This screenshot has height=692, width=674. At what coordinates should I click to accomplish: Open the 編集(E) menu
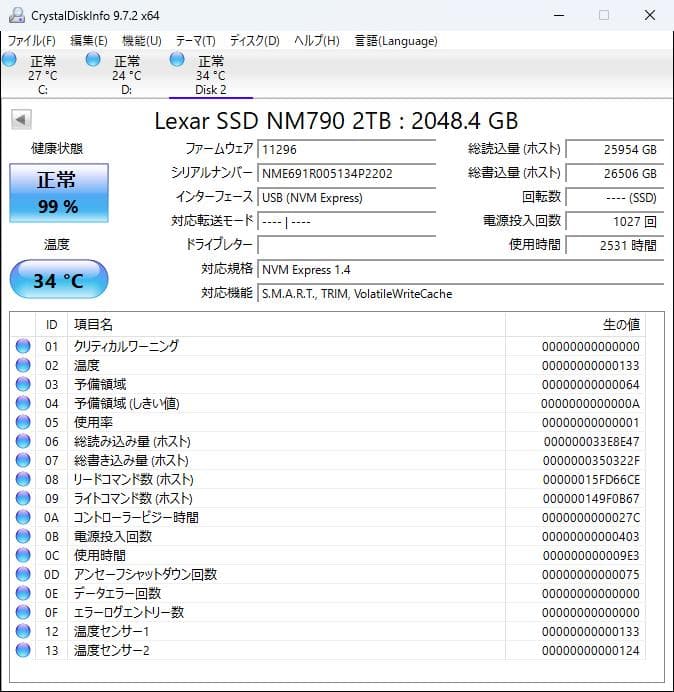[89, 41]
